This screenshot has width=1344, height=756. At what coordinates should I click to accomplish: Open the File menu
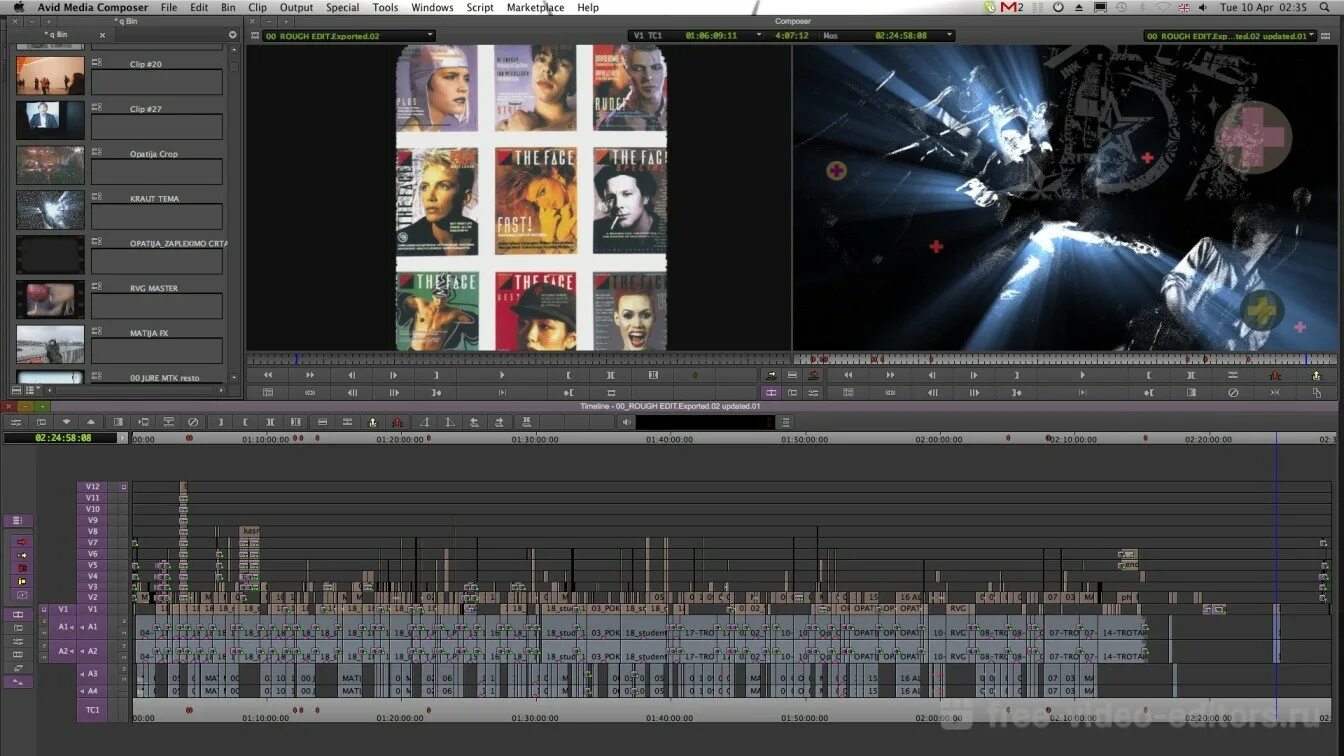pyautogui.click(x=169, y=7)
